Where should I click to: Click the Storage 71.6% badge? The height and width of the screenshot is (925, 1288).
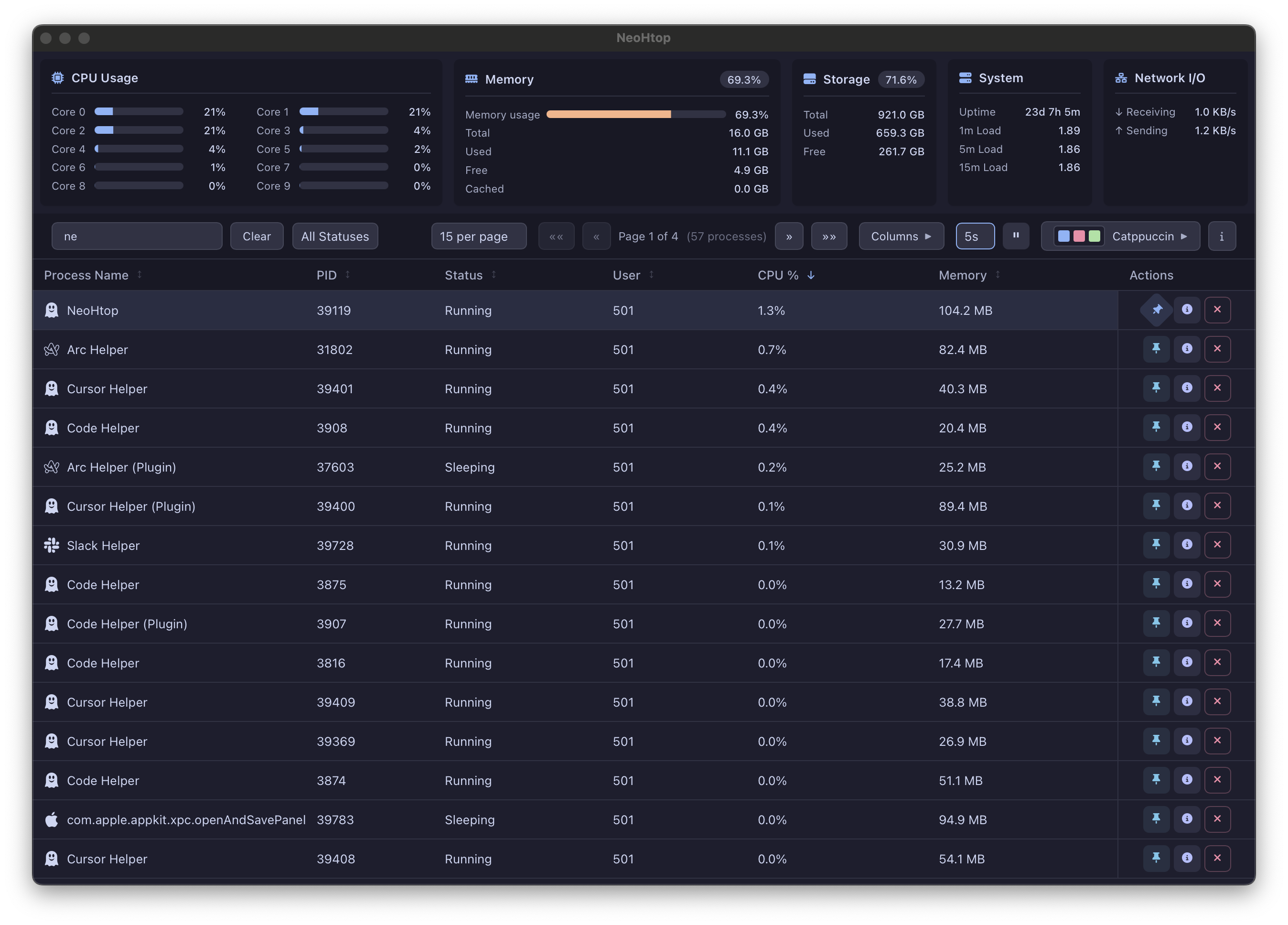[x=901, y=79]
